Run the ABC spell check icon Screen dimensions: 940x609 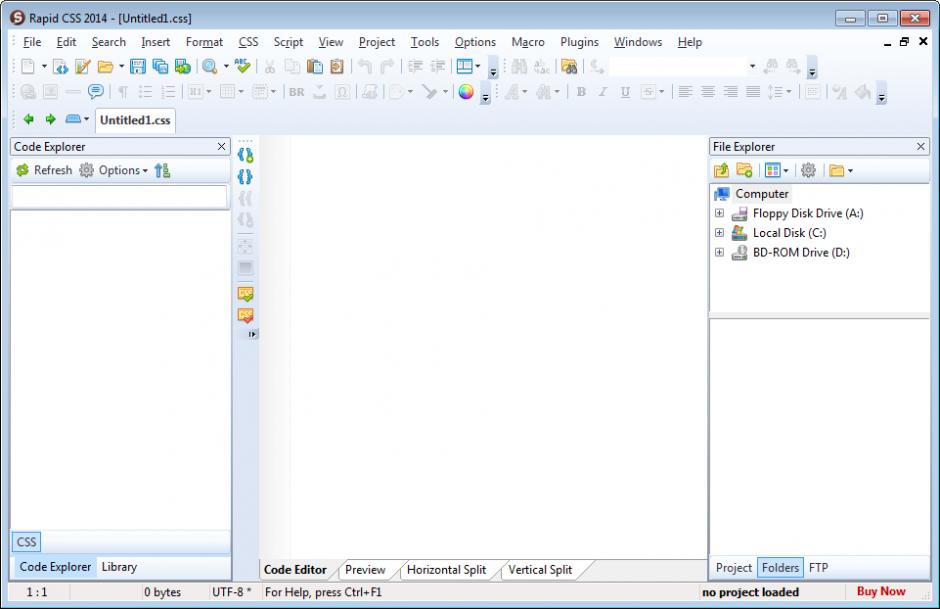pyautogui.click(x=243, y=65)
